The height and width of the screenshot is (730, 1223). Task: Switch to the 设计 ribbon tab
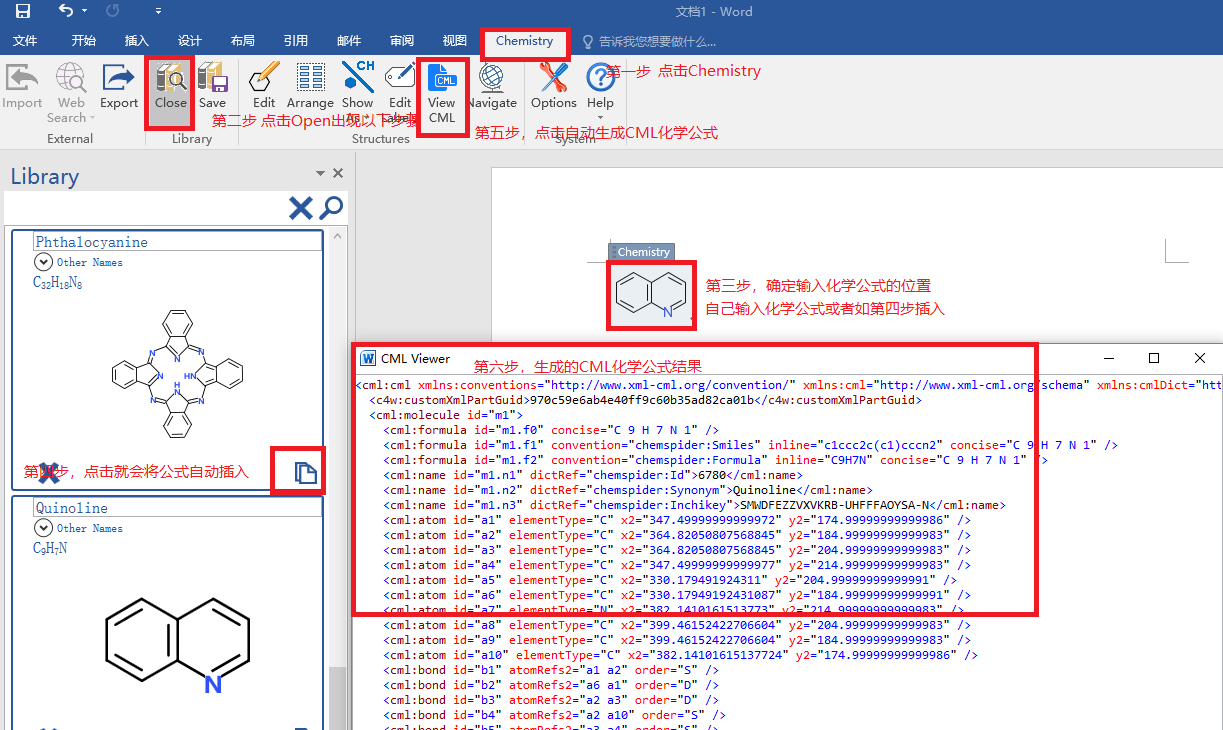(x=190, y=41)
